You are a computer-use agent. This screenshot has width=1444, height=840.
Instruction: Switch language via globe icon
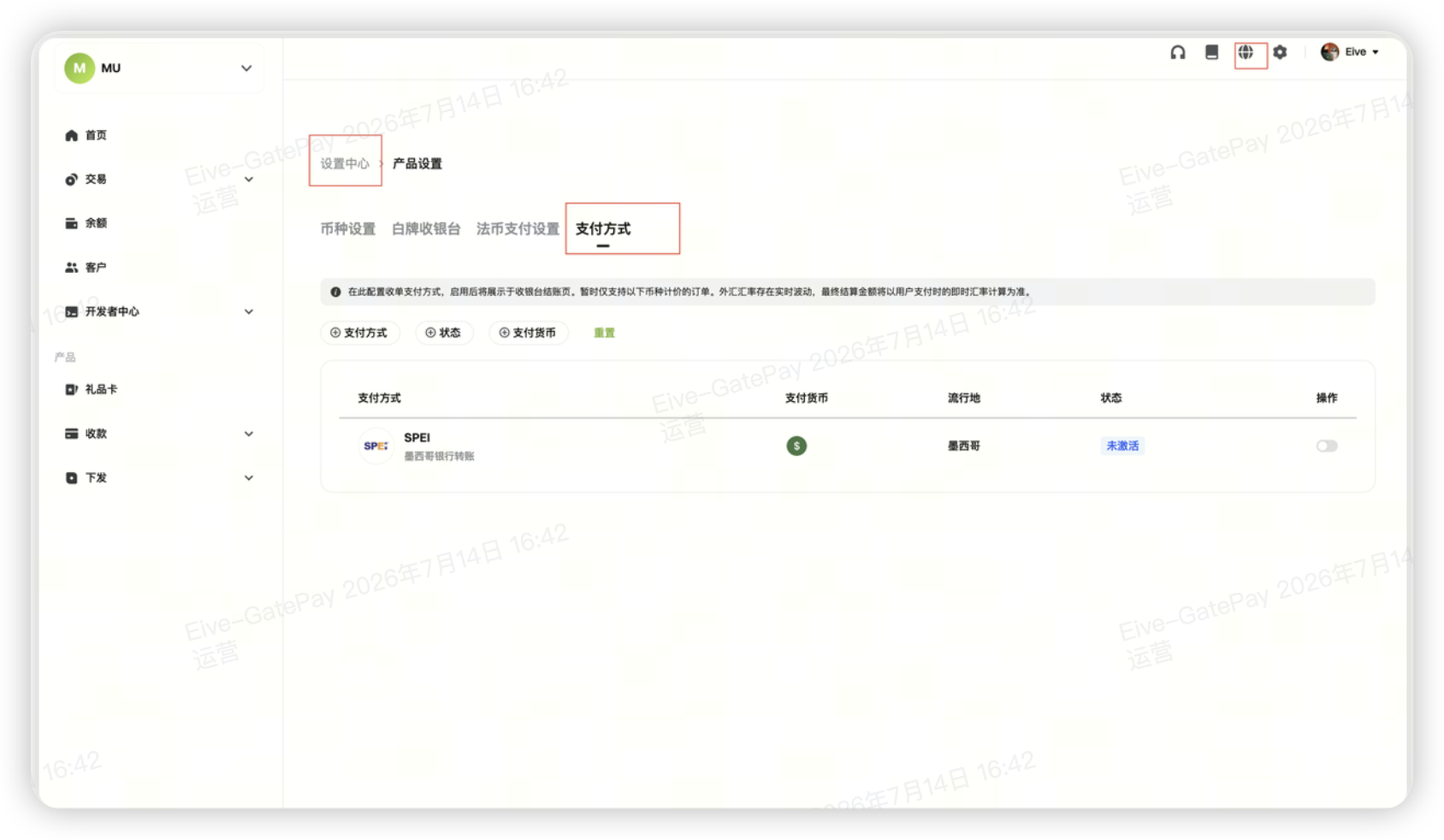(1246, 52)
